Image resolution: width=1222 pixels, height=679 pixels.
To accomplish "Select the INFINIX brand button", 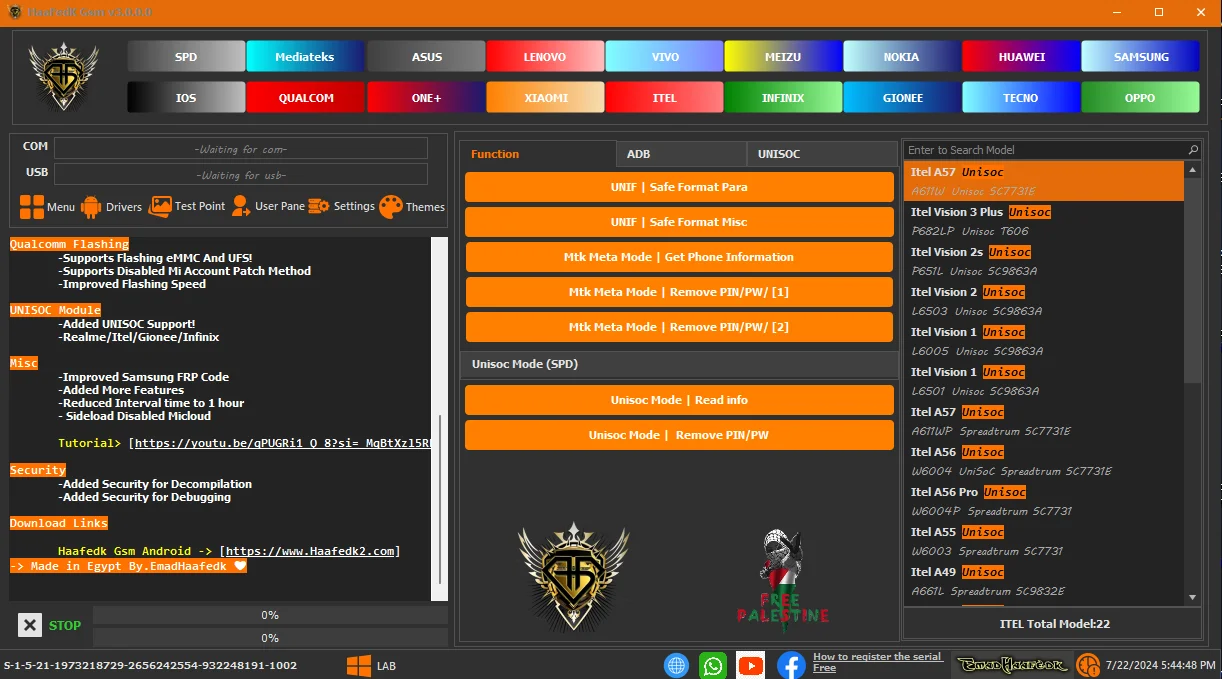I will (x=783, y=98).
